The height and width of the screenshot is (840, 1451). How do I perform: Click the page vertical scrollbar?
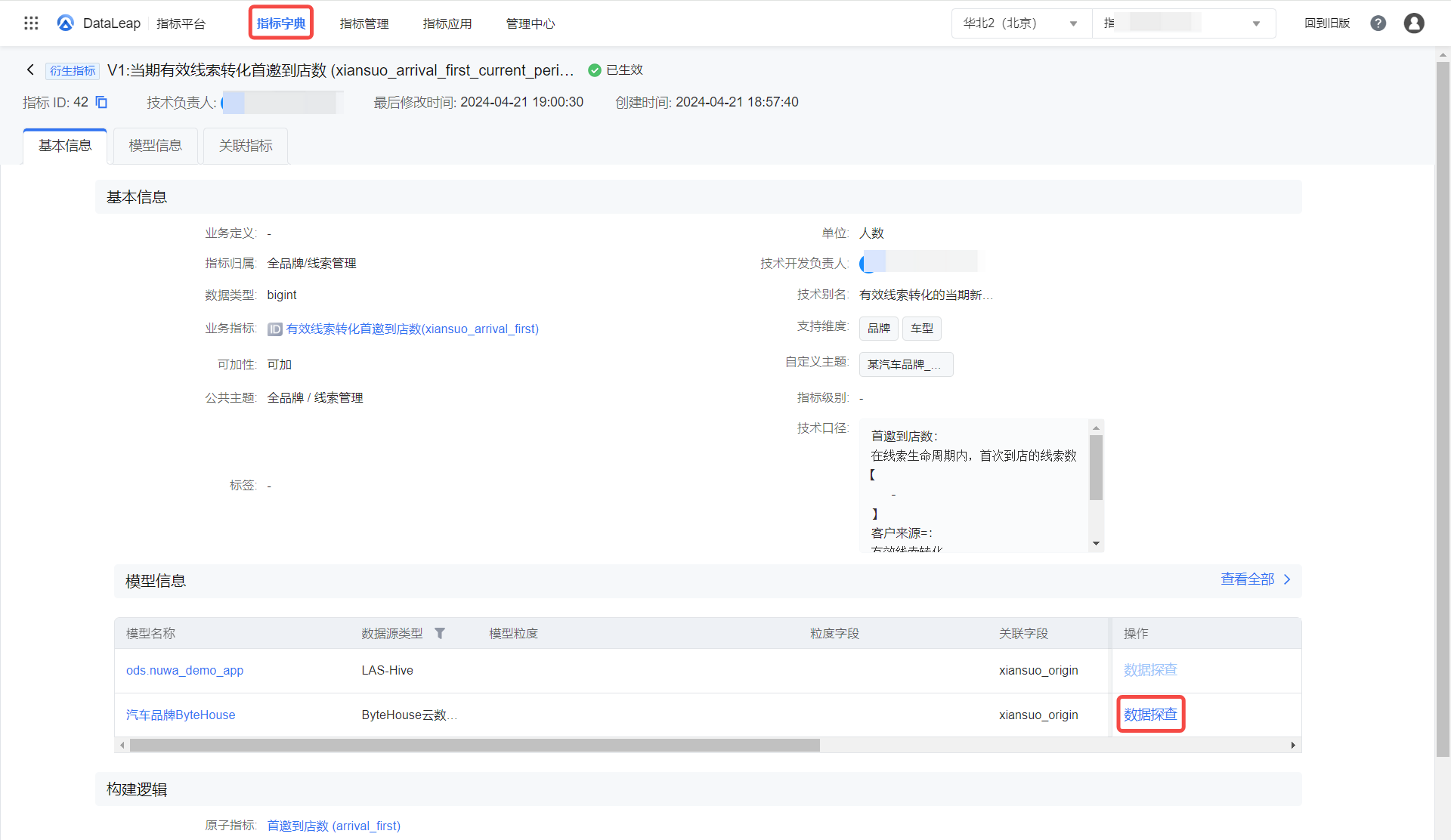(x=1443, y=408)
